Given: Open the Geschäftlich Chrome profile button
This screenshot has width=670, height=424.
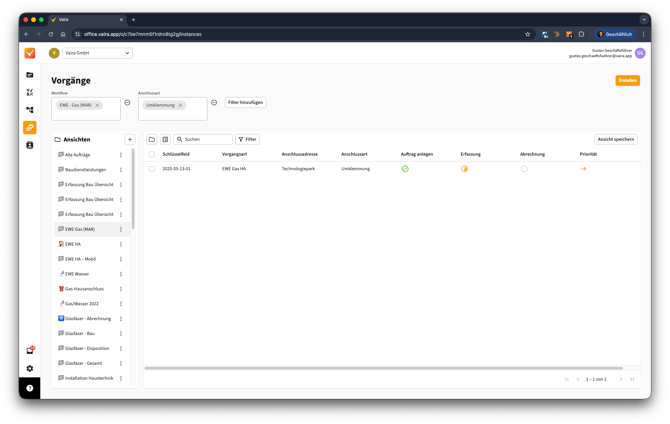Looking at the screenshot, I should [615, 34].
